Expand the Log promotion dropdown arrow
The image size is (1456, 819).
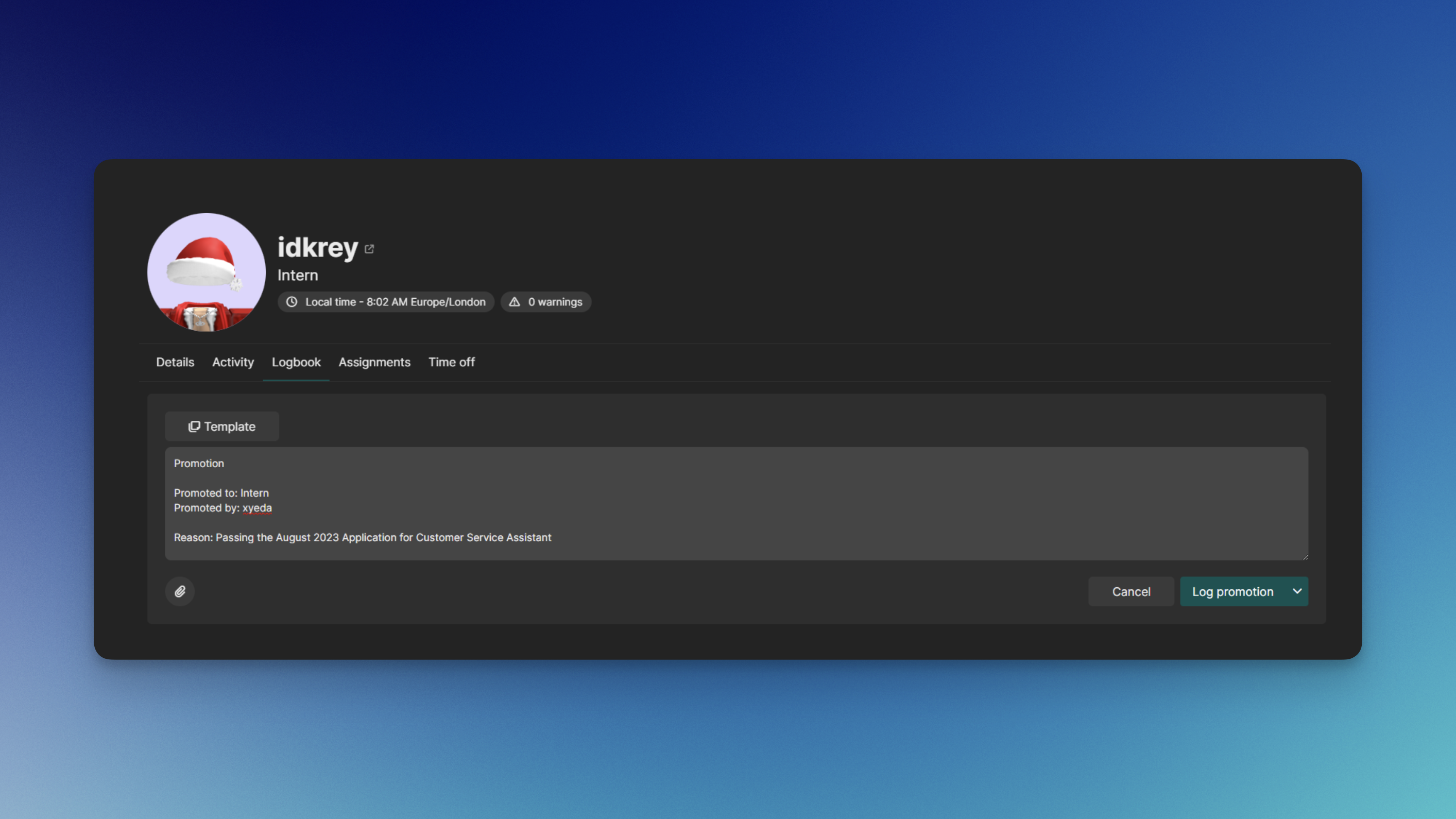click(1297, 591)
